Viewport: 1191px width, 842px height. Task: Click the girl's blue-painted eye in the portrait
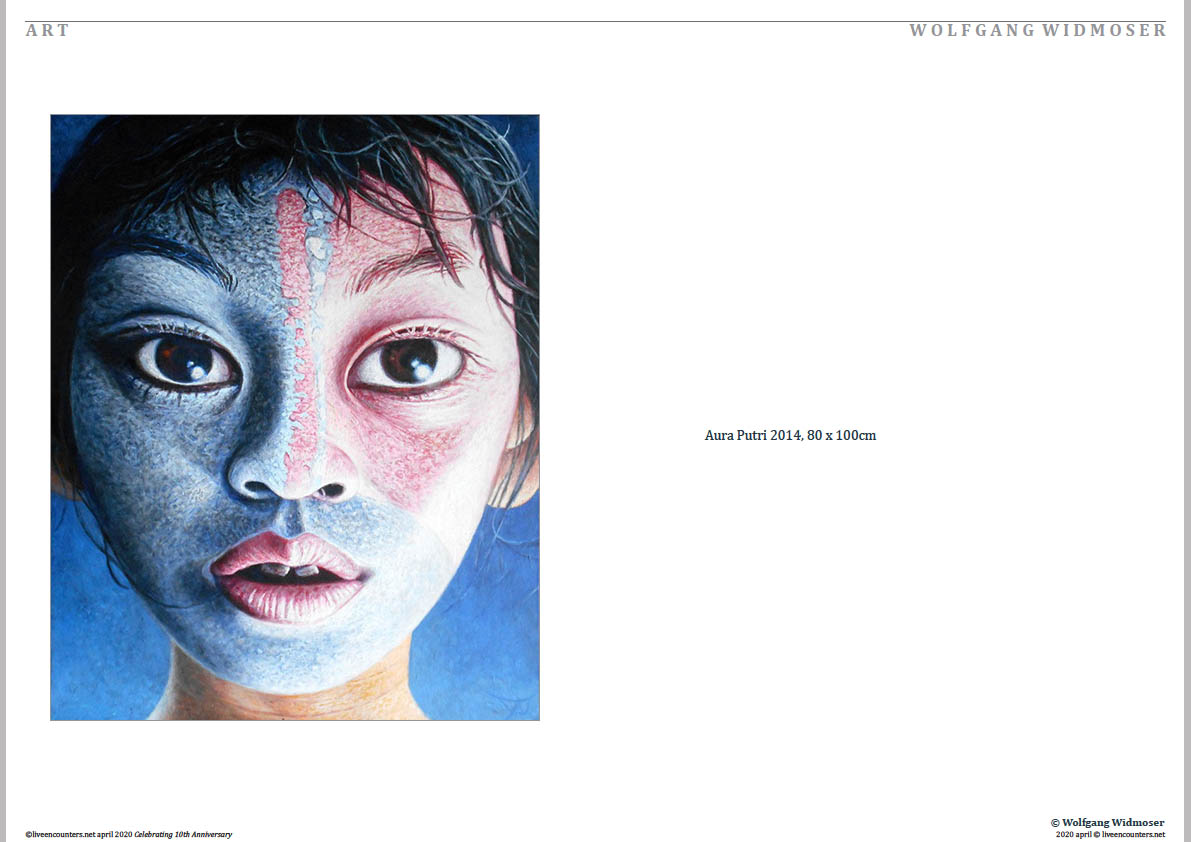(186, 361)
